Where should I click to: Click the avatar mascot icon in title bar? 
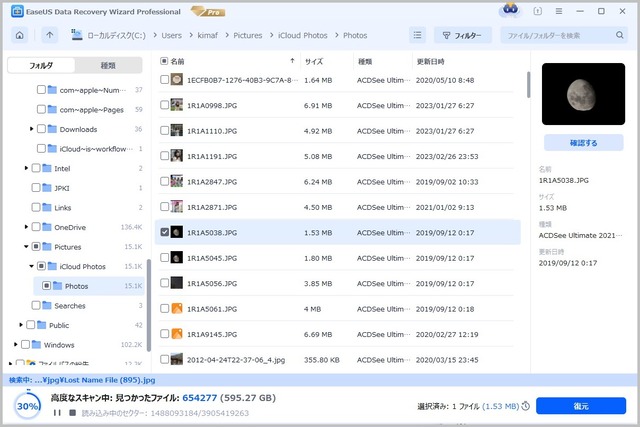click(510, 10)
